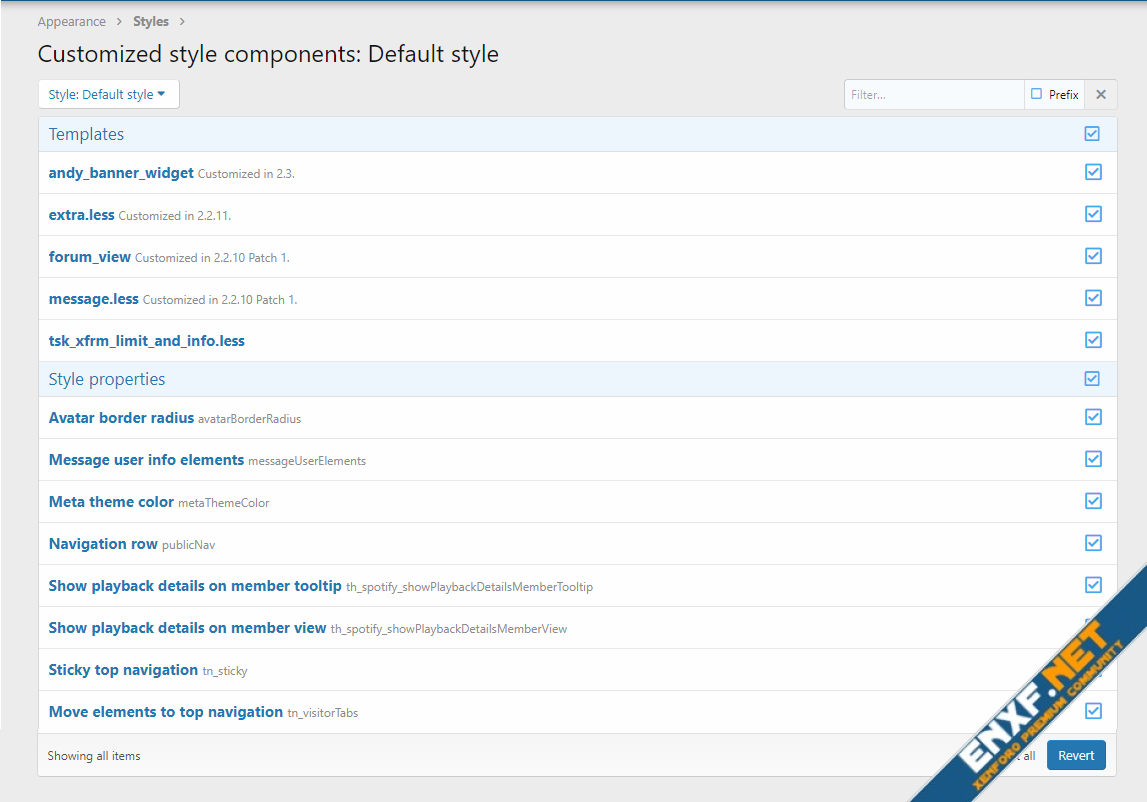
Task: Open the Style: Default style dropdown
Action: 108,95
